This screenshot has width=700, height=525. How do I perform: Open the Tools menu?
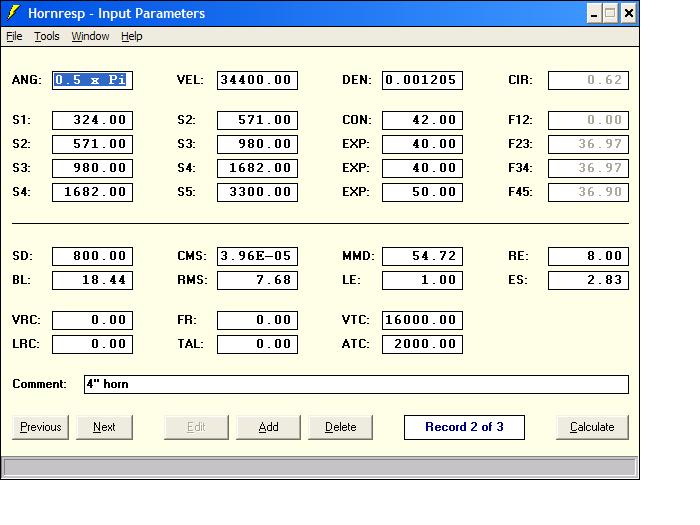tap(47, 36)
